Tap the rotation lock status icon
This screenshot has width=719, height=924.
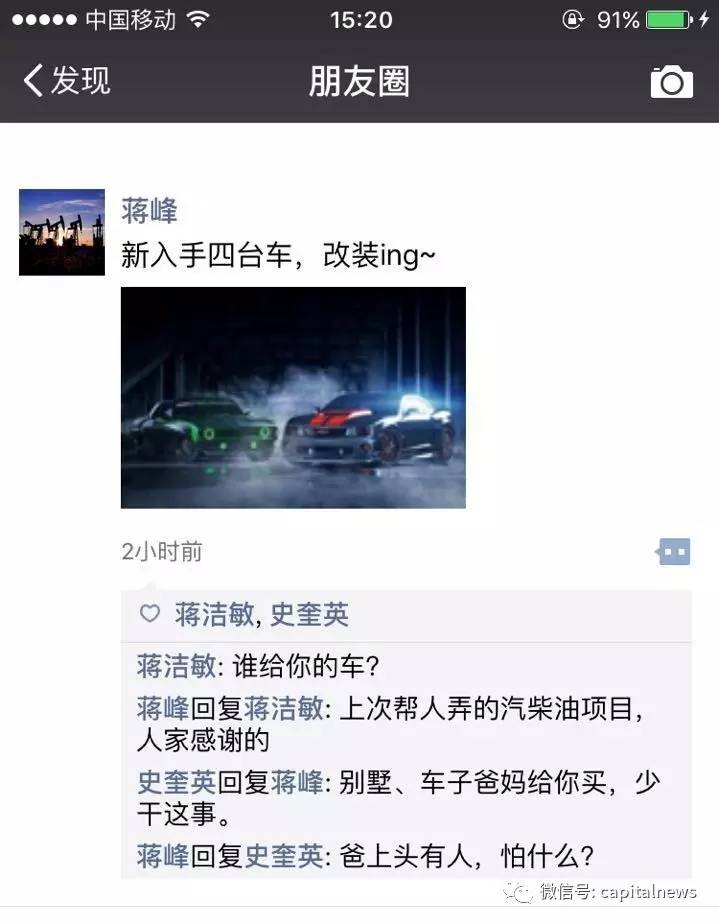point(572,20)
